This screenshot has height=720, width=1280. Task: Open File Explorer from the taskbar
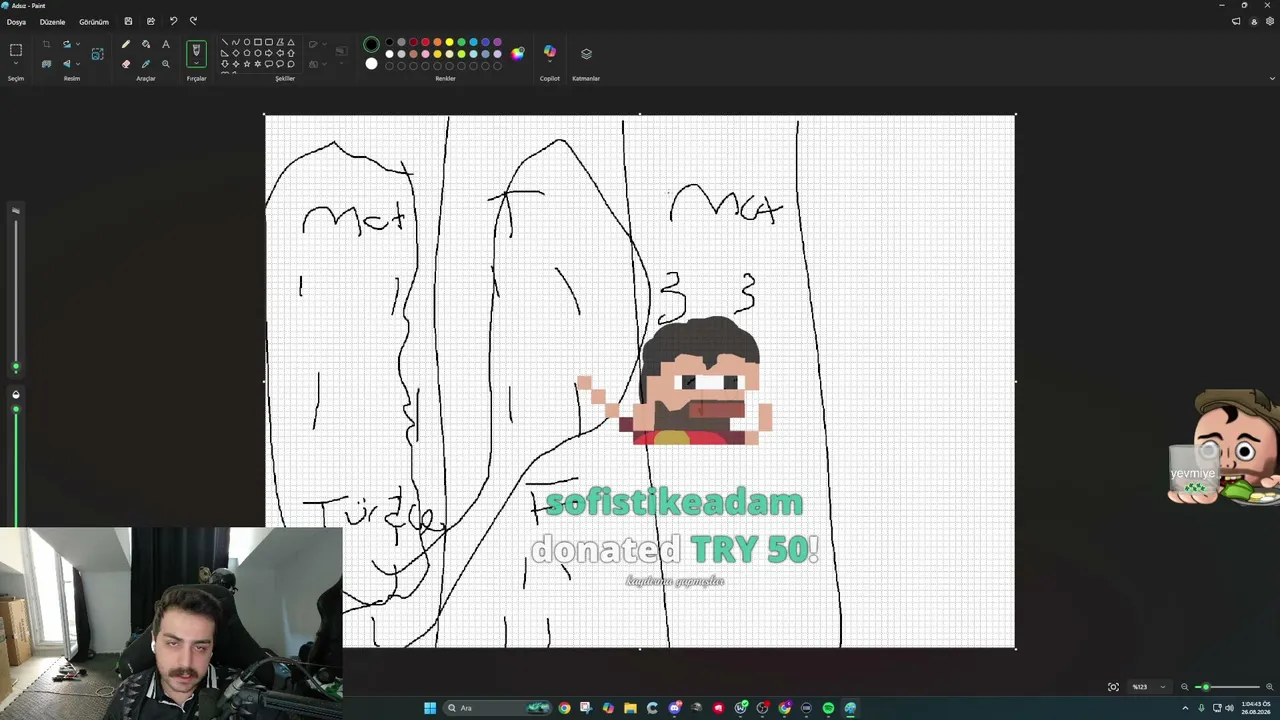tap(630, 708)
